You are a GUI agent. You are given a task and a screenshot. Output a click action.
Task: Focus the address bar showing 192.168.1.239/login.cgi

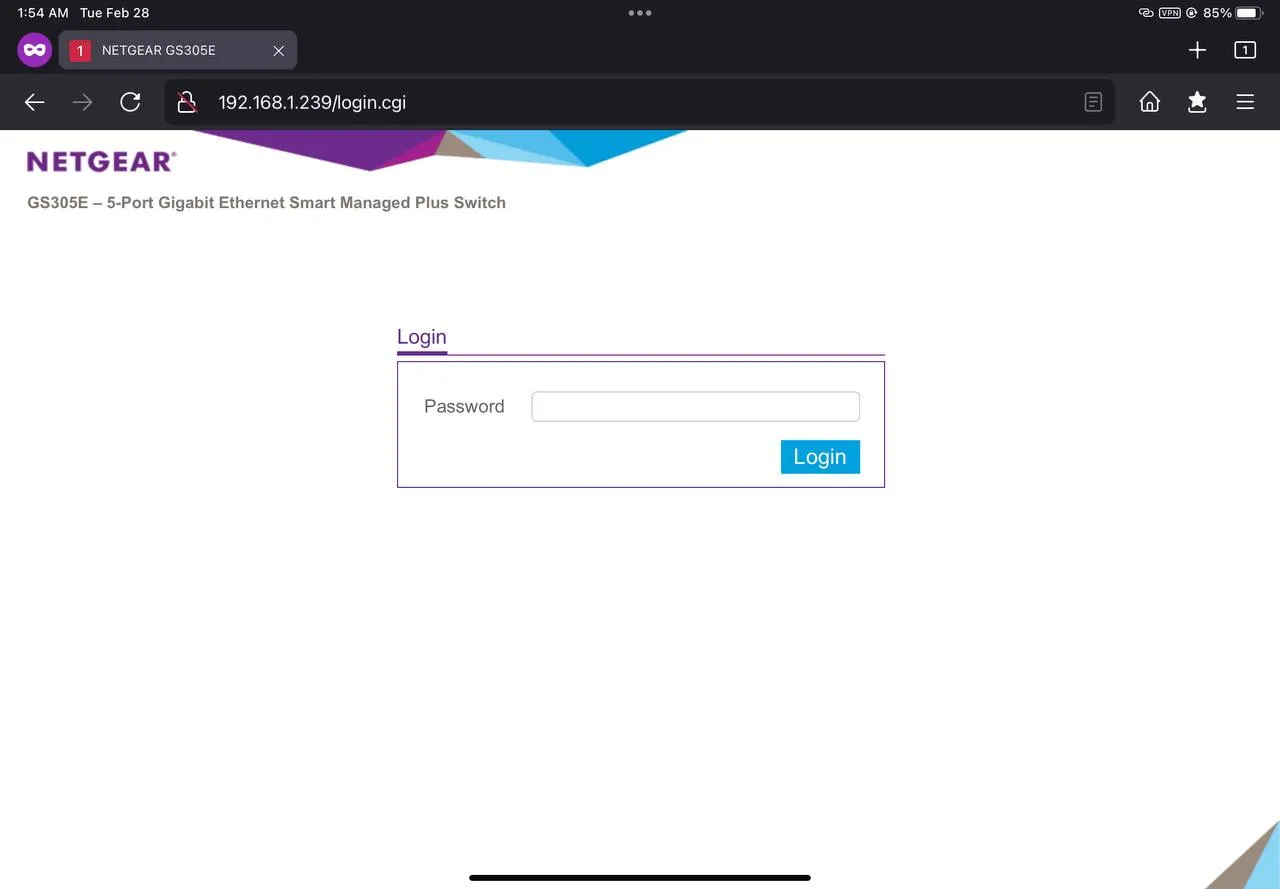point(640,102)
